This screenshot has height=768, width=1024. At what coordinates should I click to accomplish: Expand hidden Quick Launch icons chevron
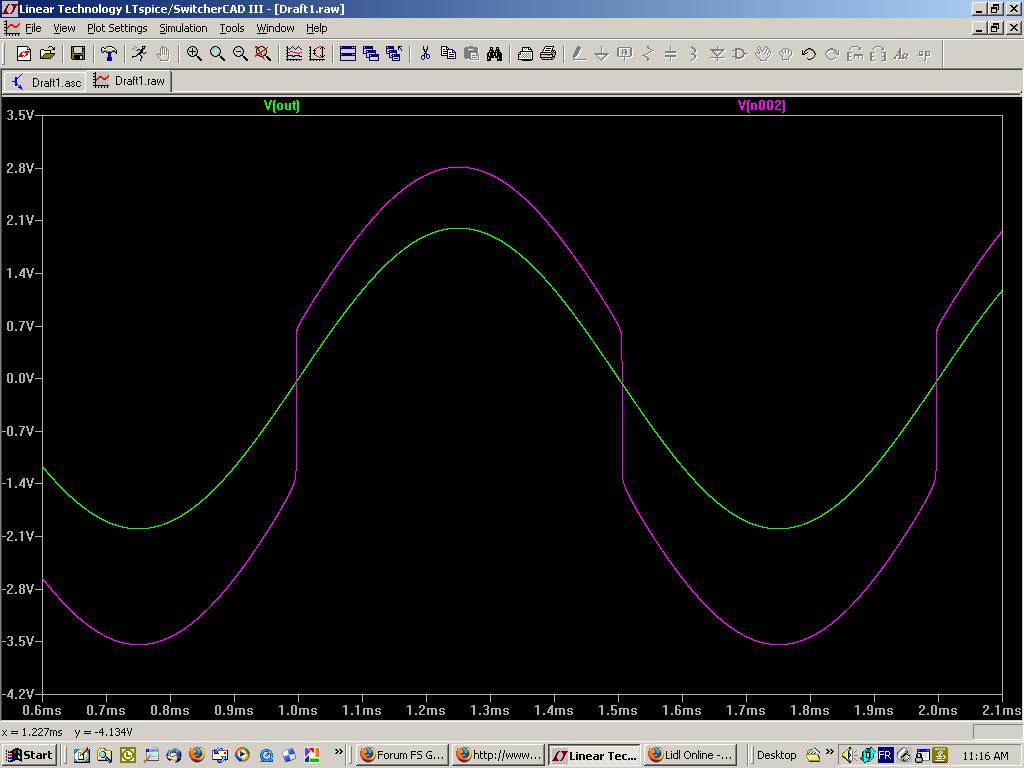(339, 752)
